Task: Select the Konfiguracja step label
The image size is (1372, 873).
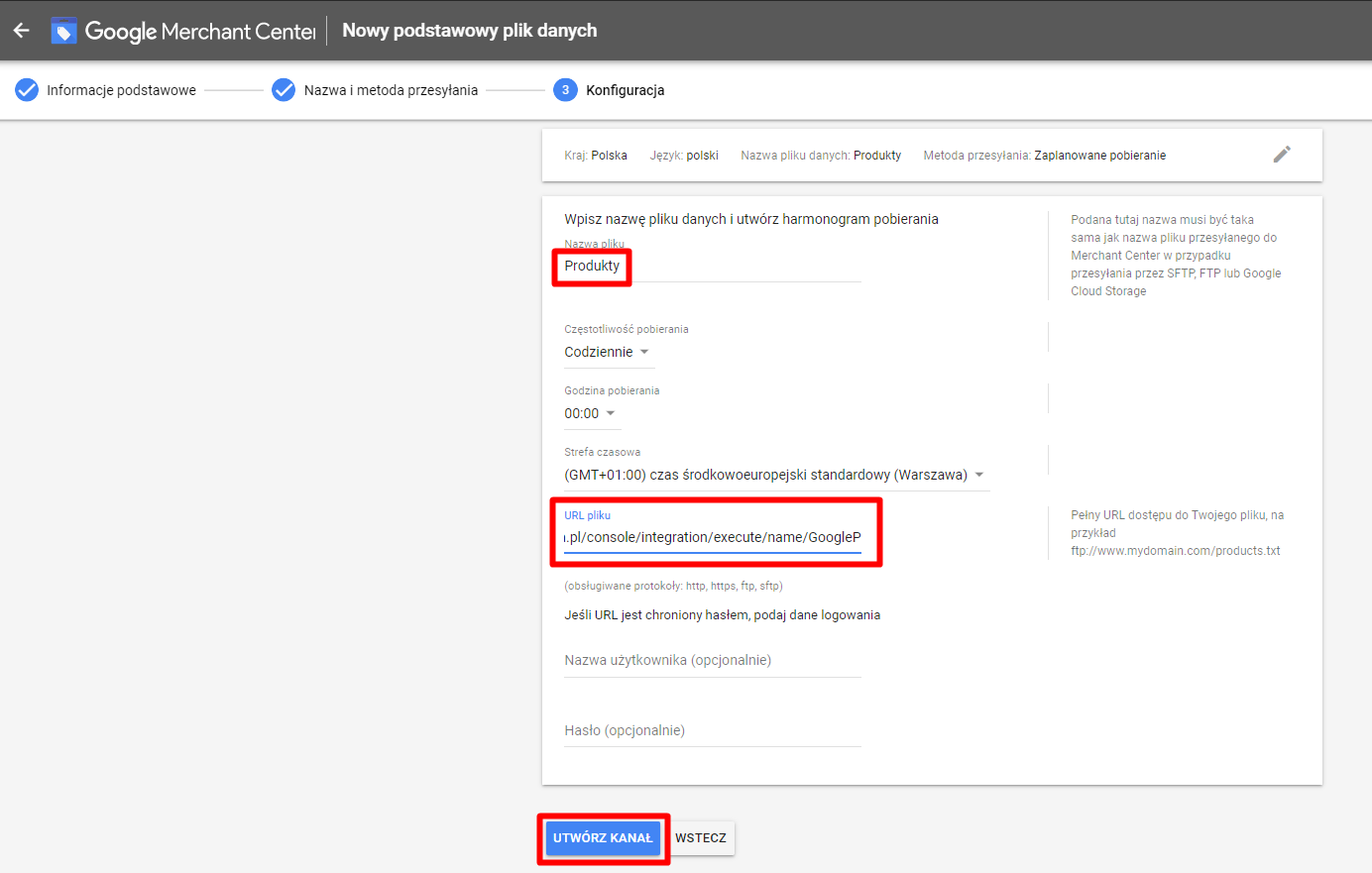Action: (x=625, y=90)
